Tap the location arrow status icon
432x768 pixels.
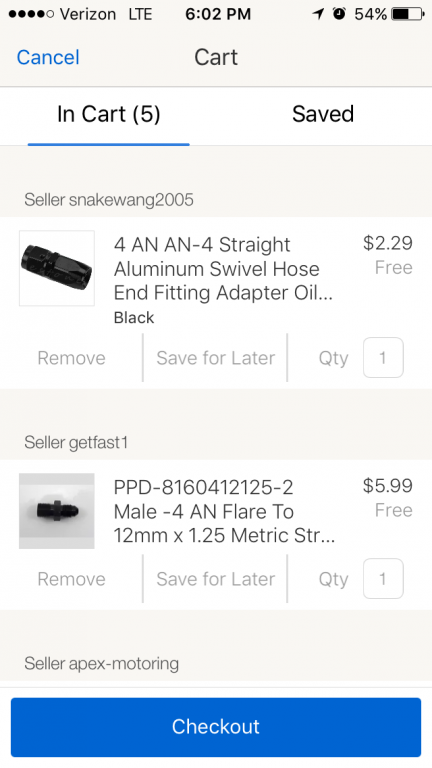tap(318, 14)
